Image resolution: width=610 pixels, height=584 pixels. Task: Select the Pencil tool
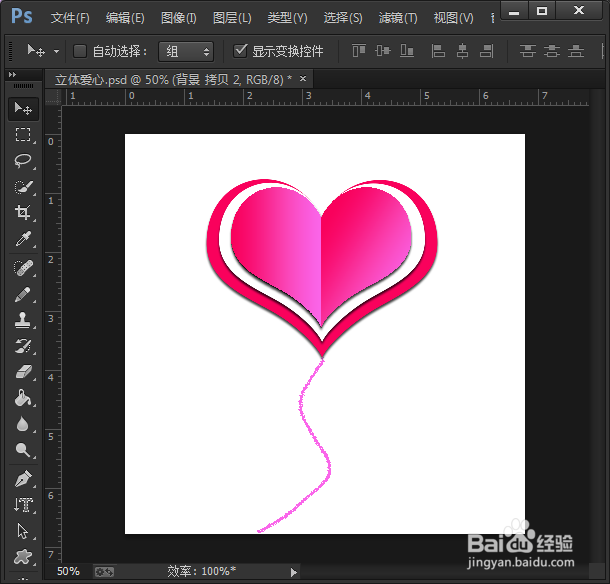tap(23, 295)
